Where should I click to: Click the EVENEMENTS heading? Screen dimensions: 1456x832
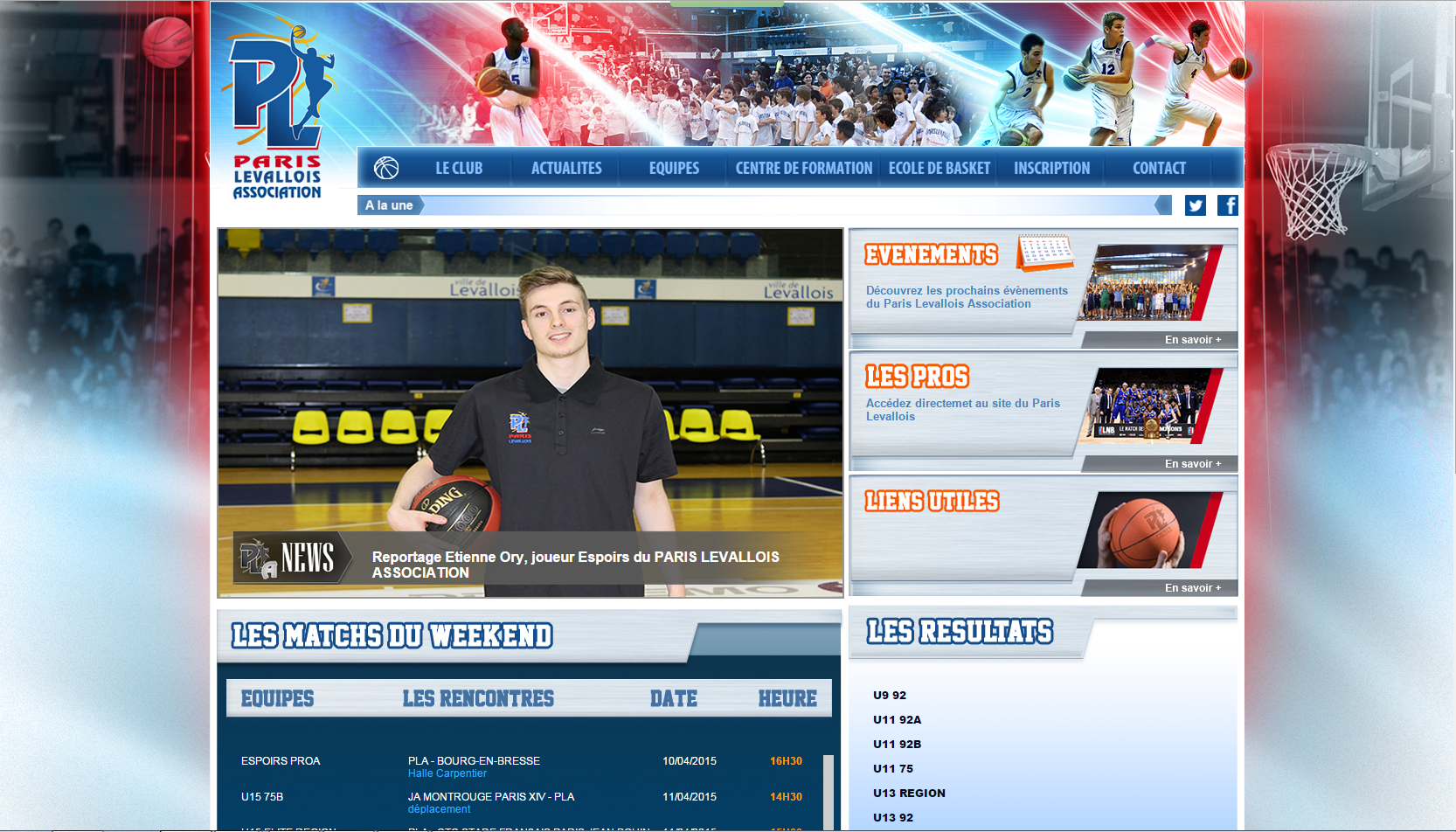click(x=932, y=254)
